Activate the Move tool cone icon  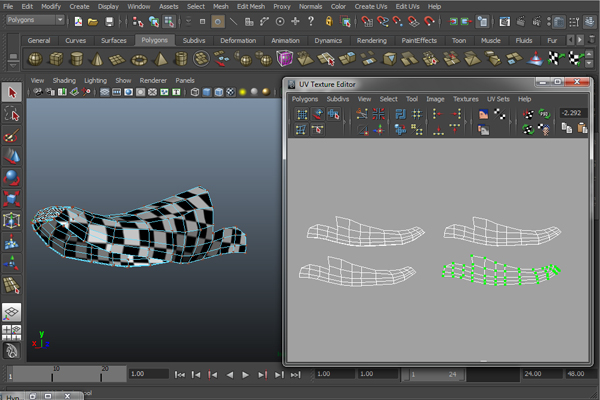point(11,156)
